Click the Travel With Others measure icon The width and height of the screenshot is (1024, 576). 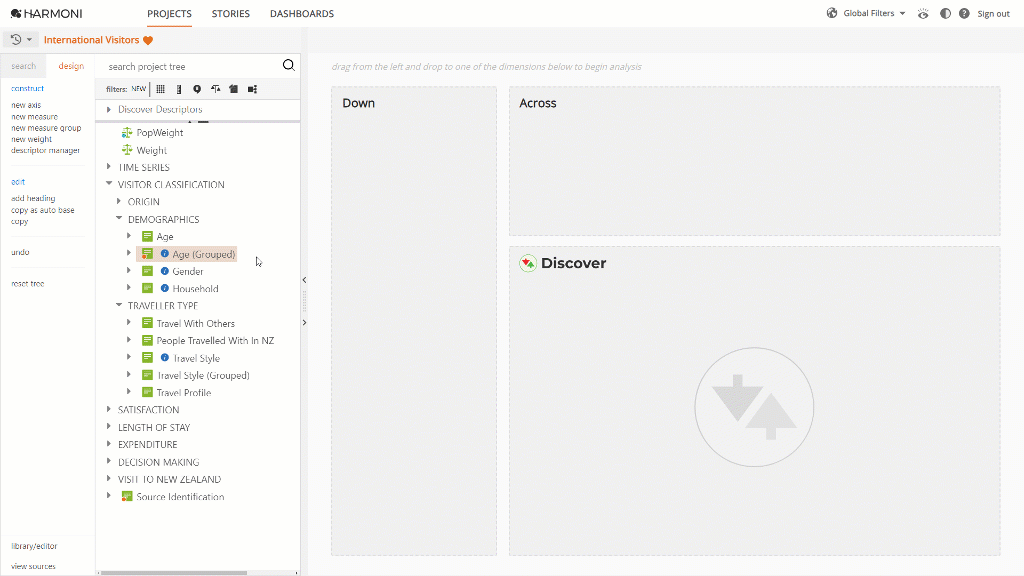click(x=148, y=323)
